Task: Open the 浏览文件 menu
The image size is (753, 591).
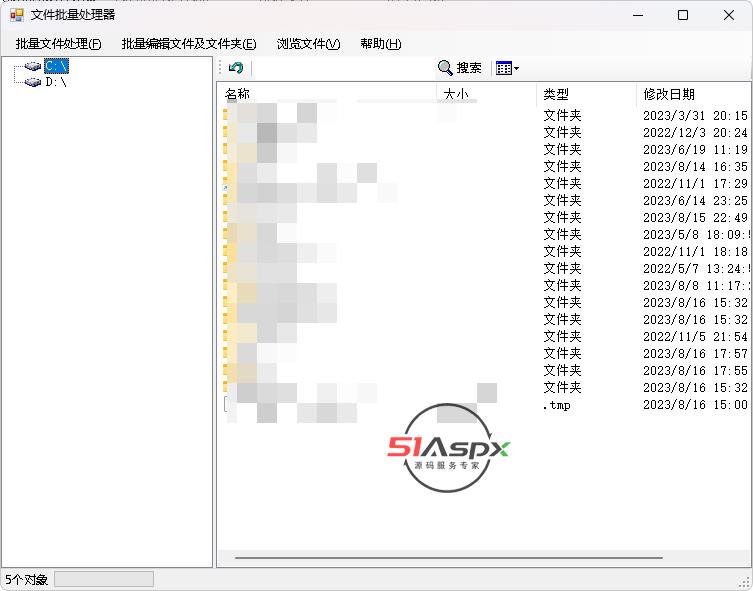Action: (x=308, y=44)
